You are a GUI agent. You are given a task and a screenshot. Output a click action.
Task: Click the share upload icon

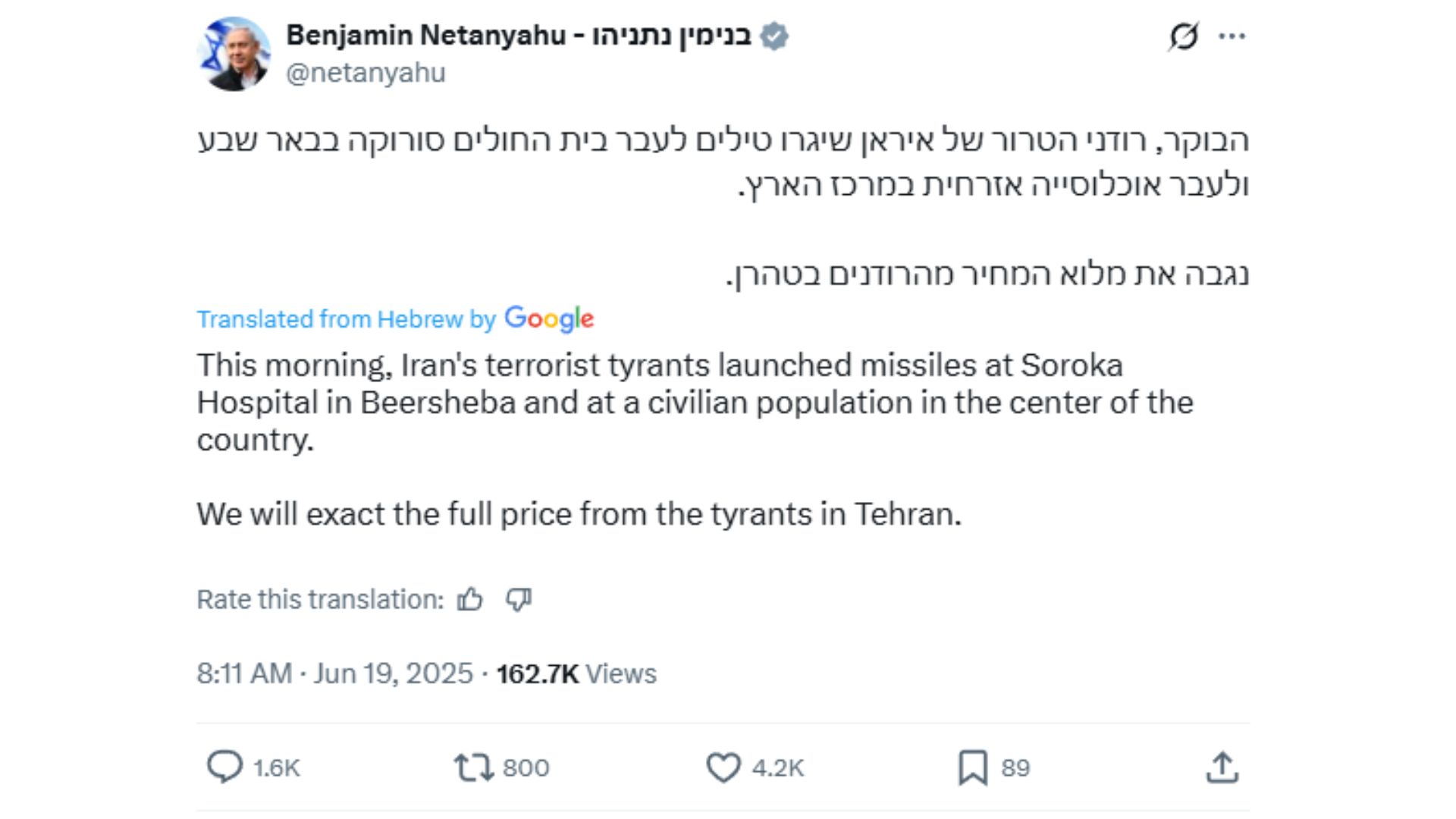[x=1222, y=767]
